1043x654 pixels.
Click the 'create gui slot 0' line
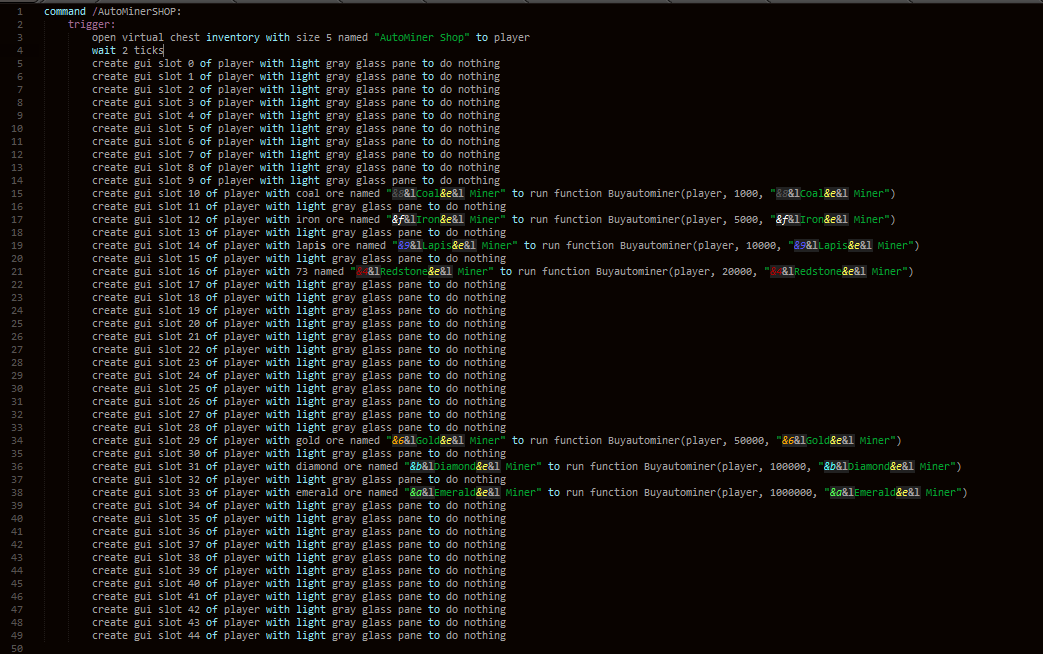[x=296, y=63]
